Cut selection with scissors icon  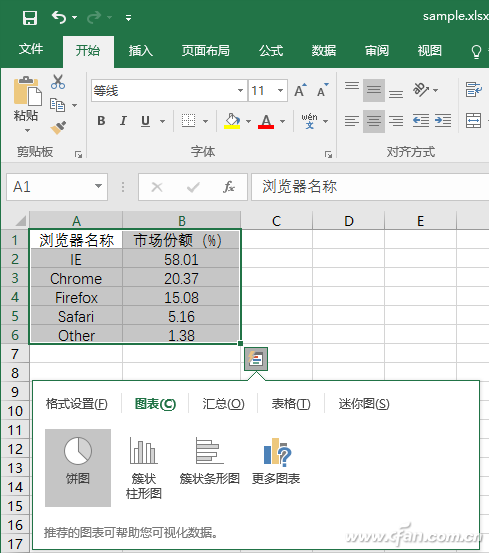58,82
